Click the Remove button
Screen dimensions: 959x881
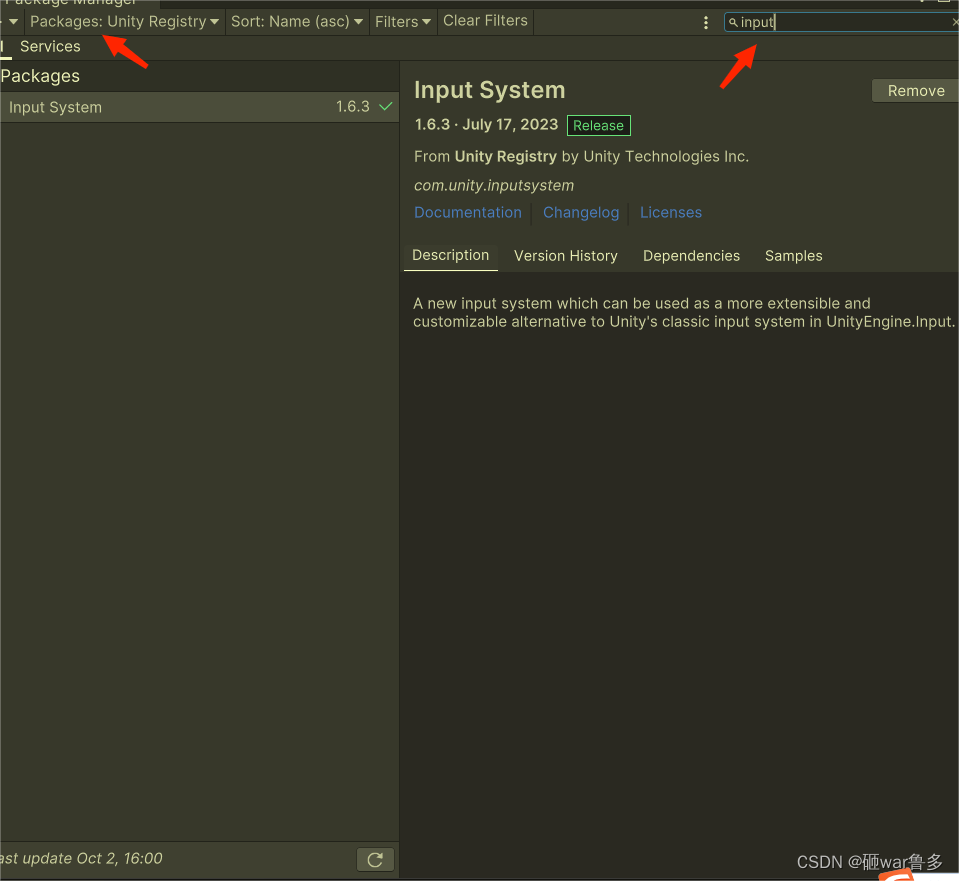click(x=916, y=91)
